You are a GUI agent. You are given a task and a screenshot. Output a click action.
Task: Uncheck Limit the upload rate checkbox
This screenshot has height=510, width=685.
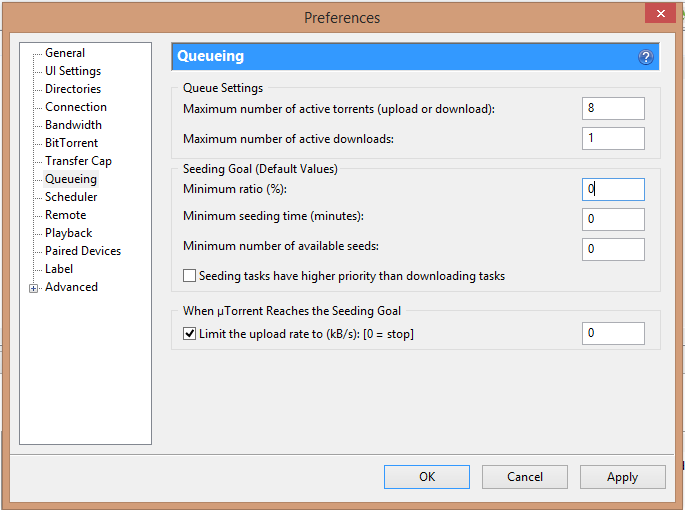[x=189, y=334]
